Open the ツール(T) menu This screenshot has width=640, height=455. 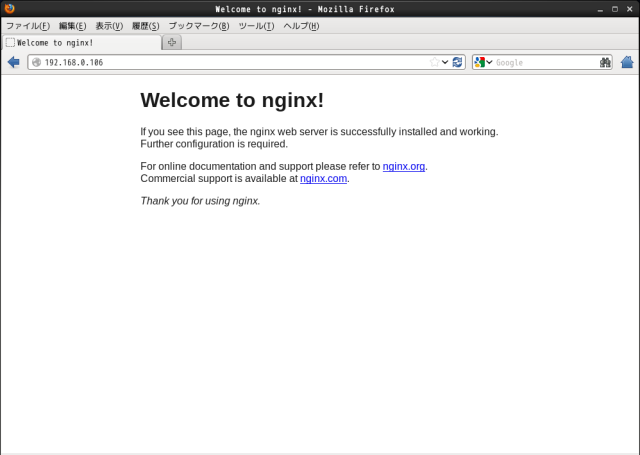click(256, 26)
